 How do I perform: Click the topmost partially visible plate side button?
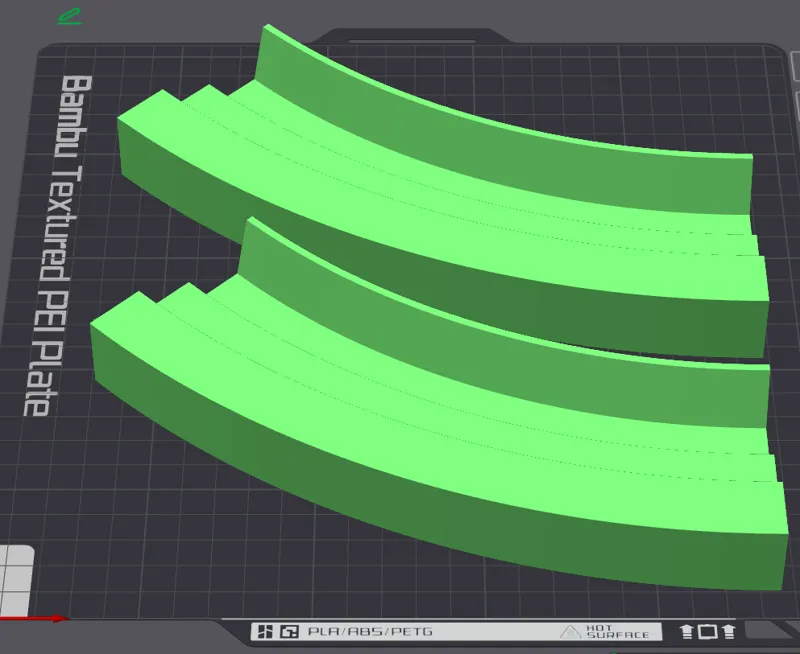click(x=795, y=65)
